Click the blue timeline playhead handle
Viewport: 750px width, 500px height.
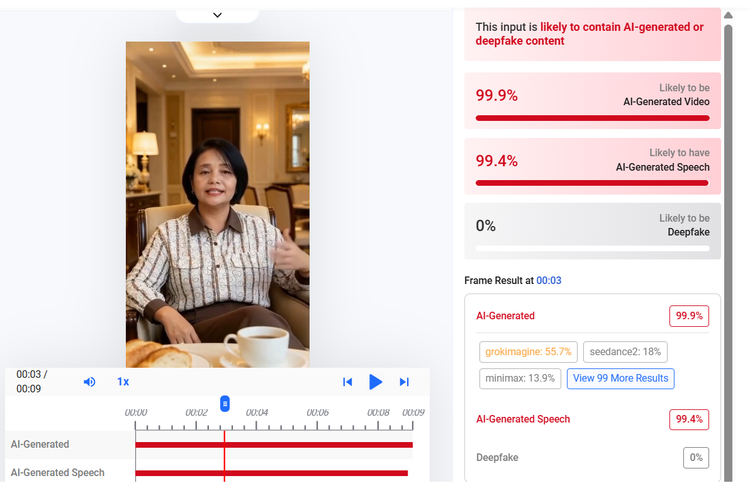[225, 404]
